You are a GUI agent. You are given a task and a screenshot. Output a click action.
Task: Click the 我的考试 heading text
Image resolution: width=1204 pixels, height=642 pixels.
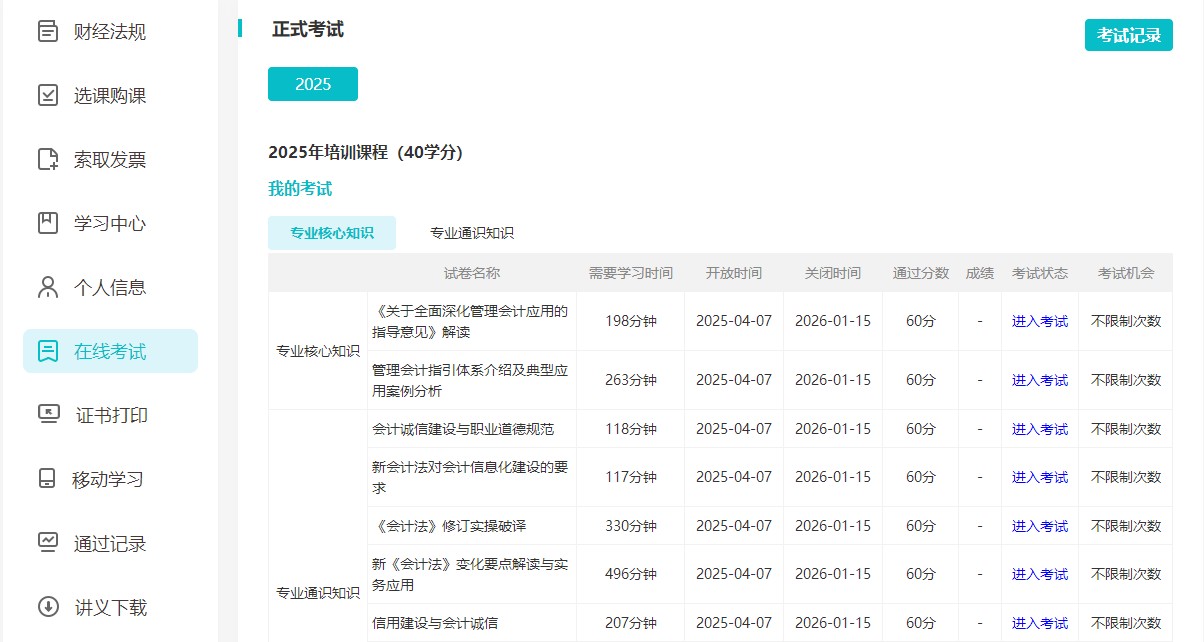[300, 189]
